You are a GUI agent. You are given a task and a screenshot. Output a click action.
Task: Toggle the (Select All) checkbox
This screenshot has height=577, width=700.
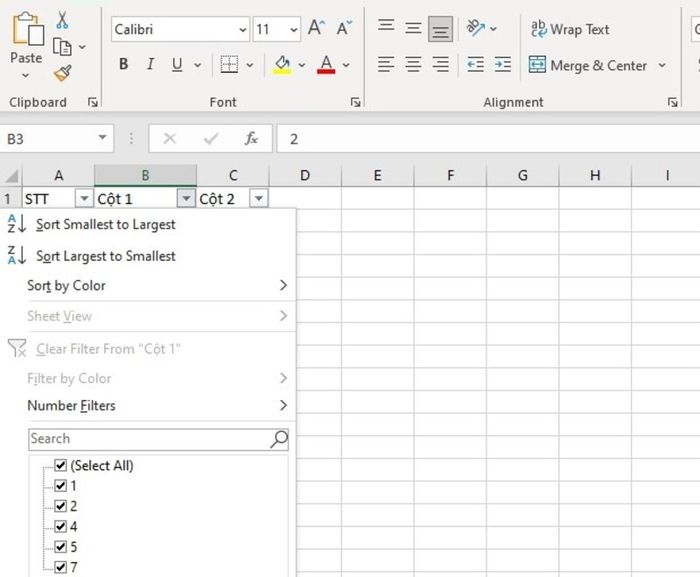click(61, 465)
